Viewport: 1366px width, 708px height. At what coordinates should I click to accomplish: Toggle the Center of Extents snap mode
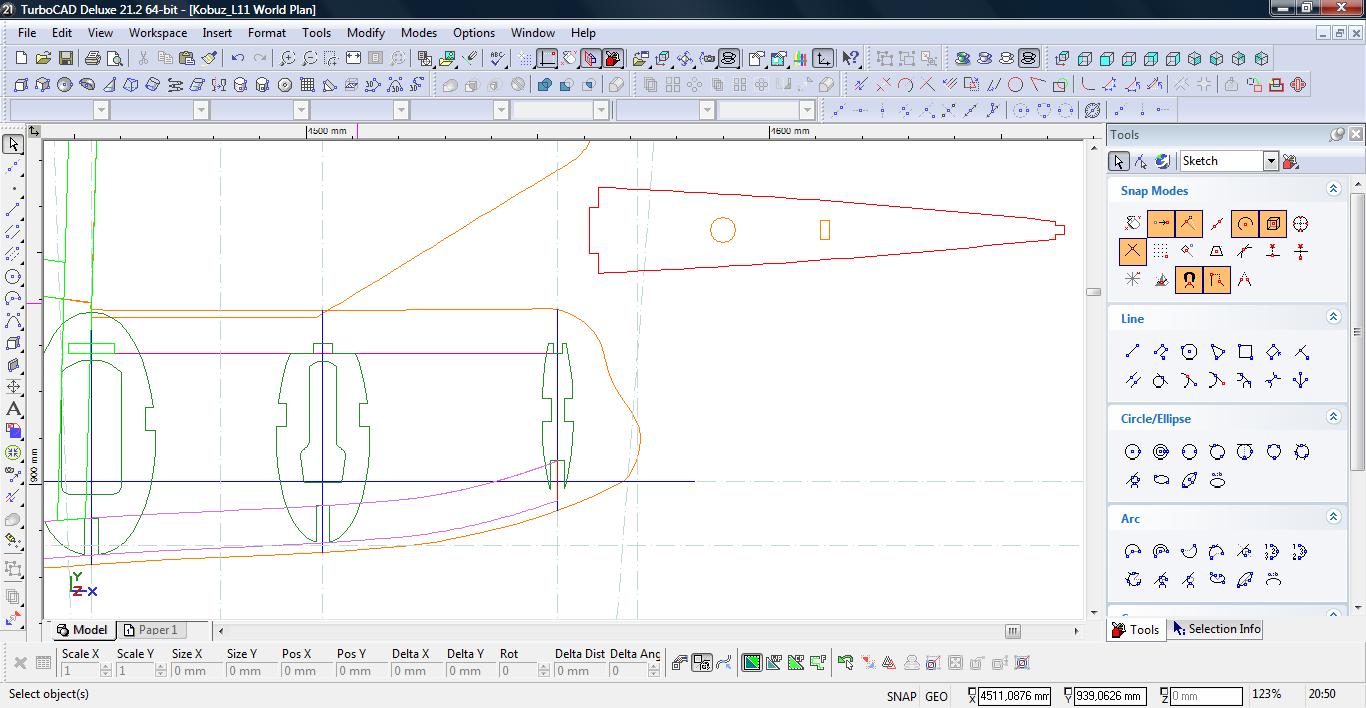(x=1273, y=224)
